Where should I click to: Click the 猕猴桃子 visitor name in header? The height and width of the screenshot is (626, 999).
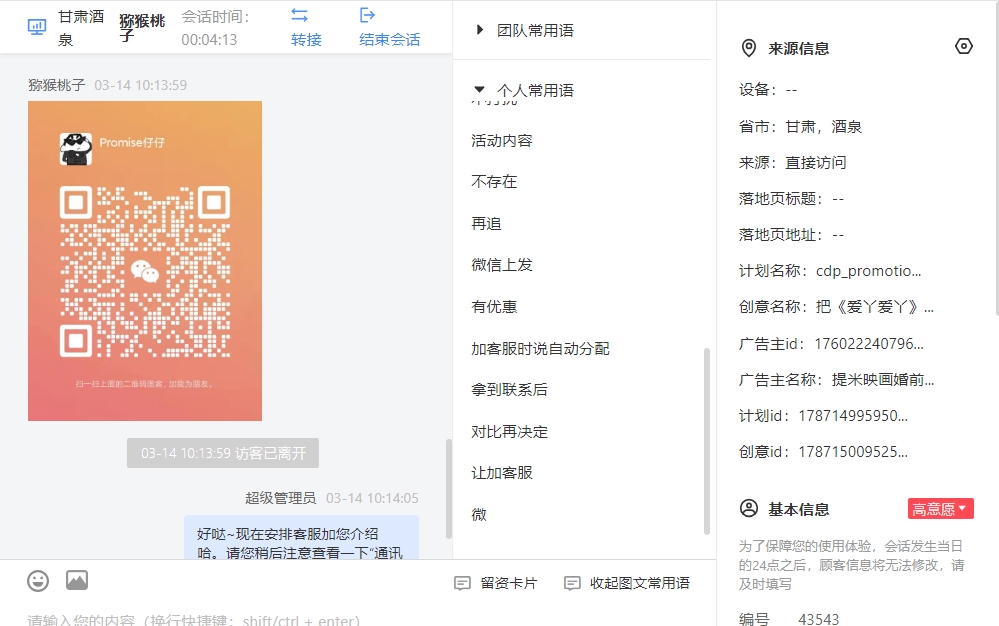141,28
